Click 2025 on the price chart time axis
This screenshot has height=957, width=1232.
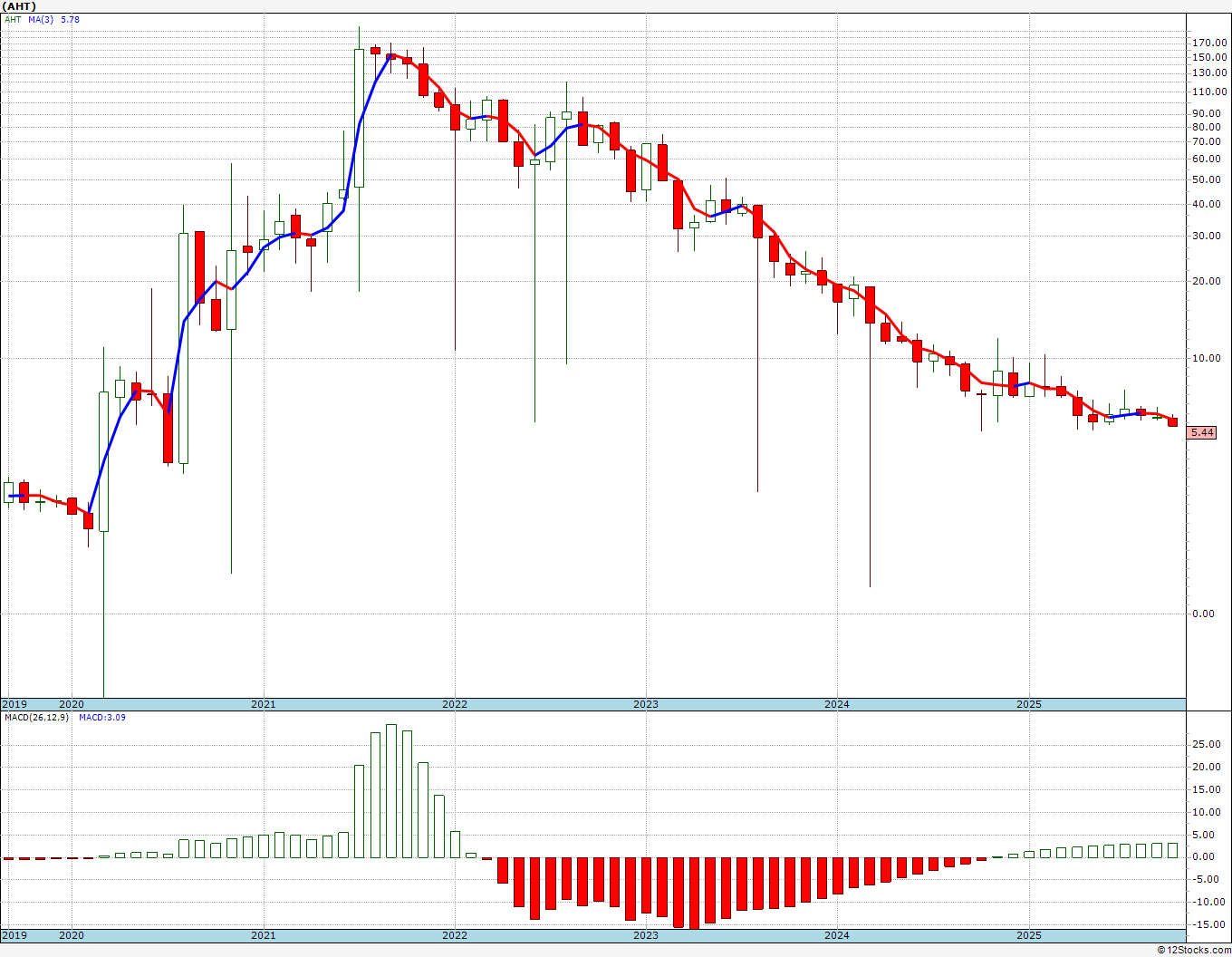pos(1028,704)
